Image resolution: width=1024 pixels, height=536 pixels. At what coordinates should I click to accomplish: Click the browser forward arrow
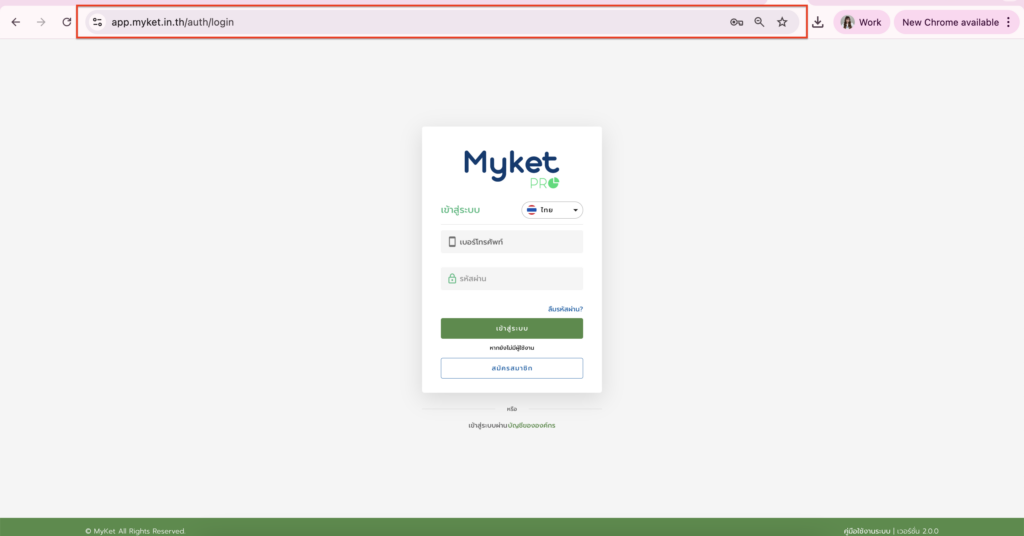(41, 22)
